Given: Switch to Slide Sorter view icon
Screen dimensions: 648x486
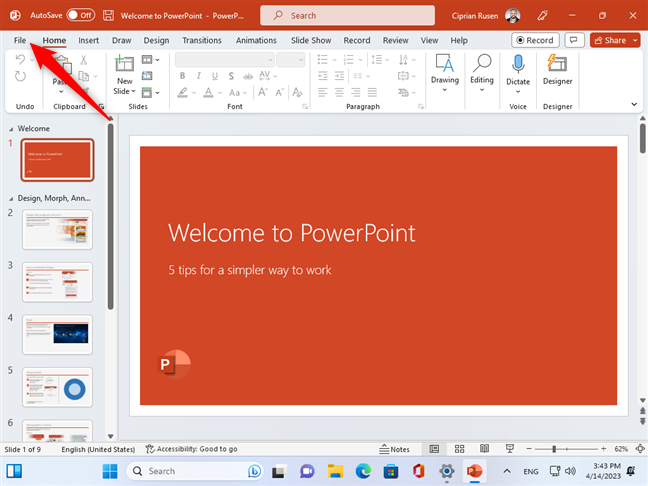Looking at the screenshot, I should pos(459,449).
